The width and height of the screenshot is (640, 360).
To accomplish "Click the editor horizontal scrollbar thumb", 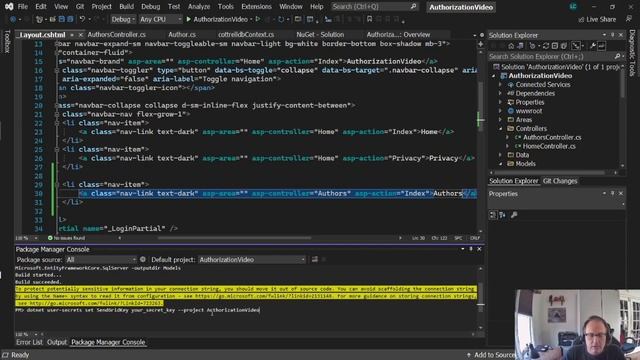I will tap(235, 238).
